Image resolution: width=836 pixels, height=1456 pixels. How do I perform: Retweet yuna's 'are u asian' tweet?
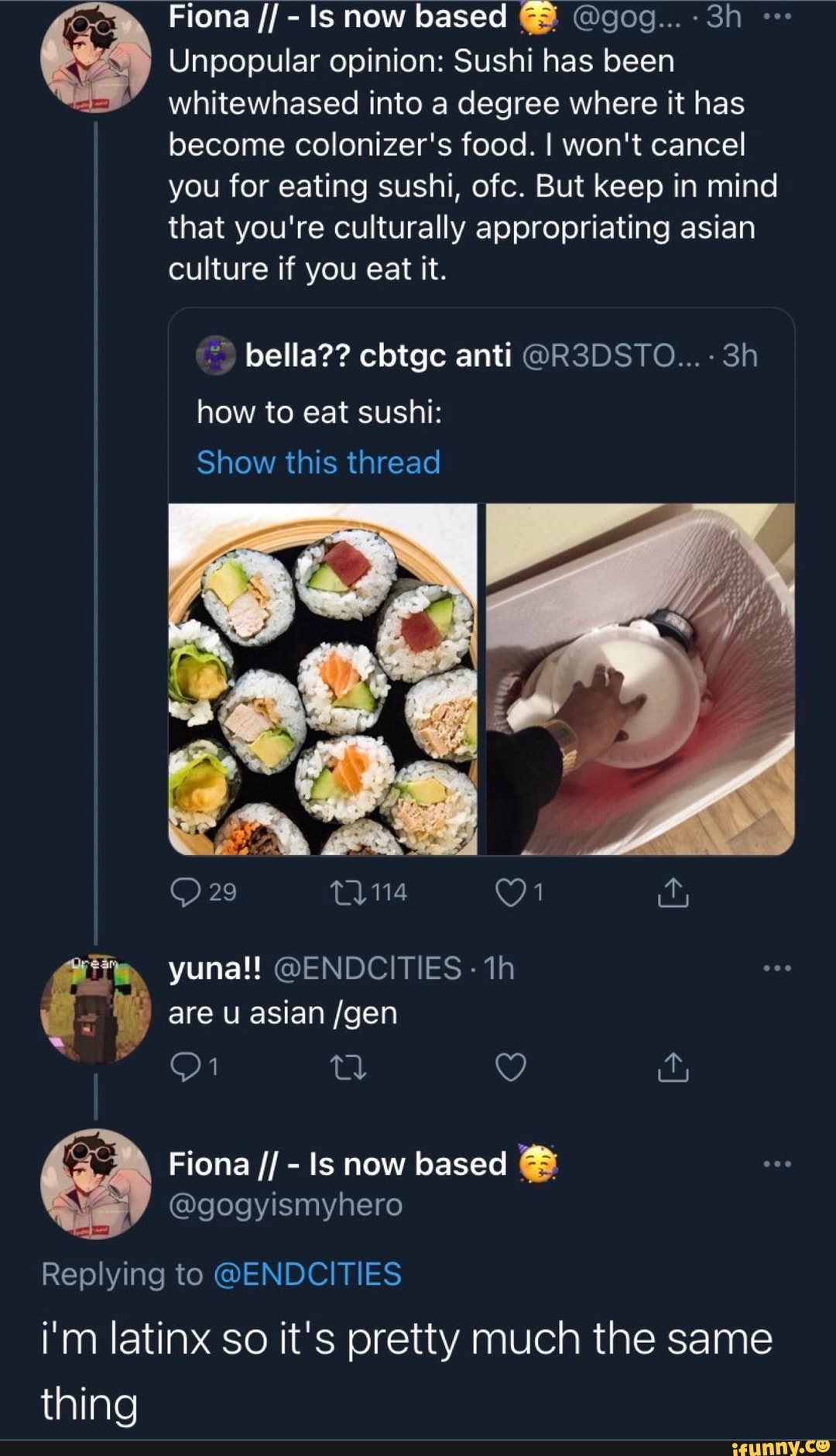pyautogui.click(x=348, y=1067)
